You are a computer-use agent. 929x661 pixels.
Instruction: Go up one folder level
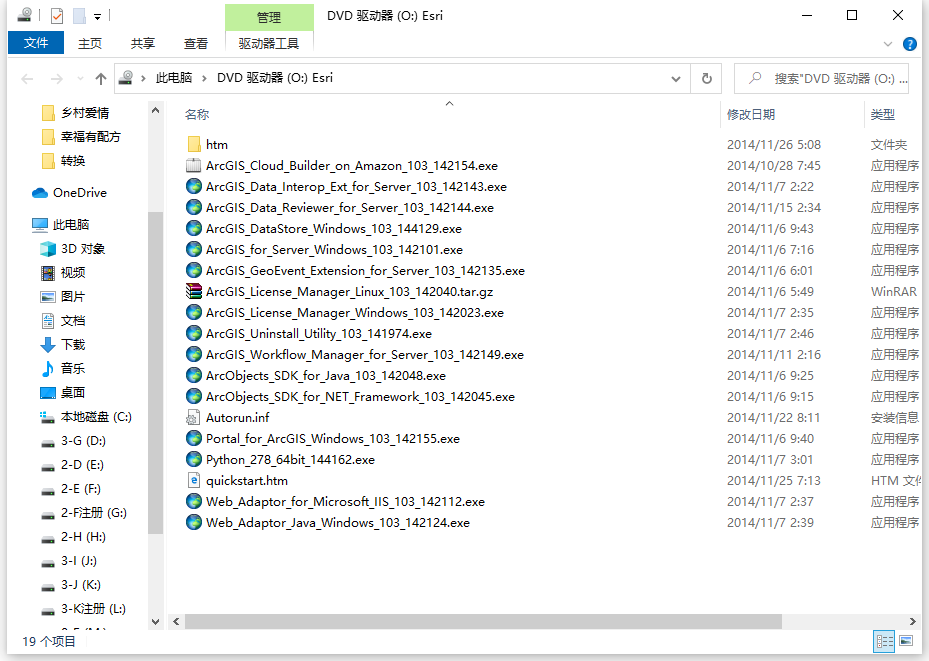pos(101,78)
